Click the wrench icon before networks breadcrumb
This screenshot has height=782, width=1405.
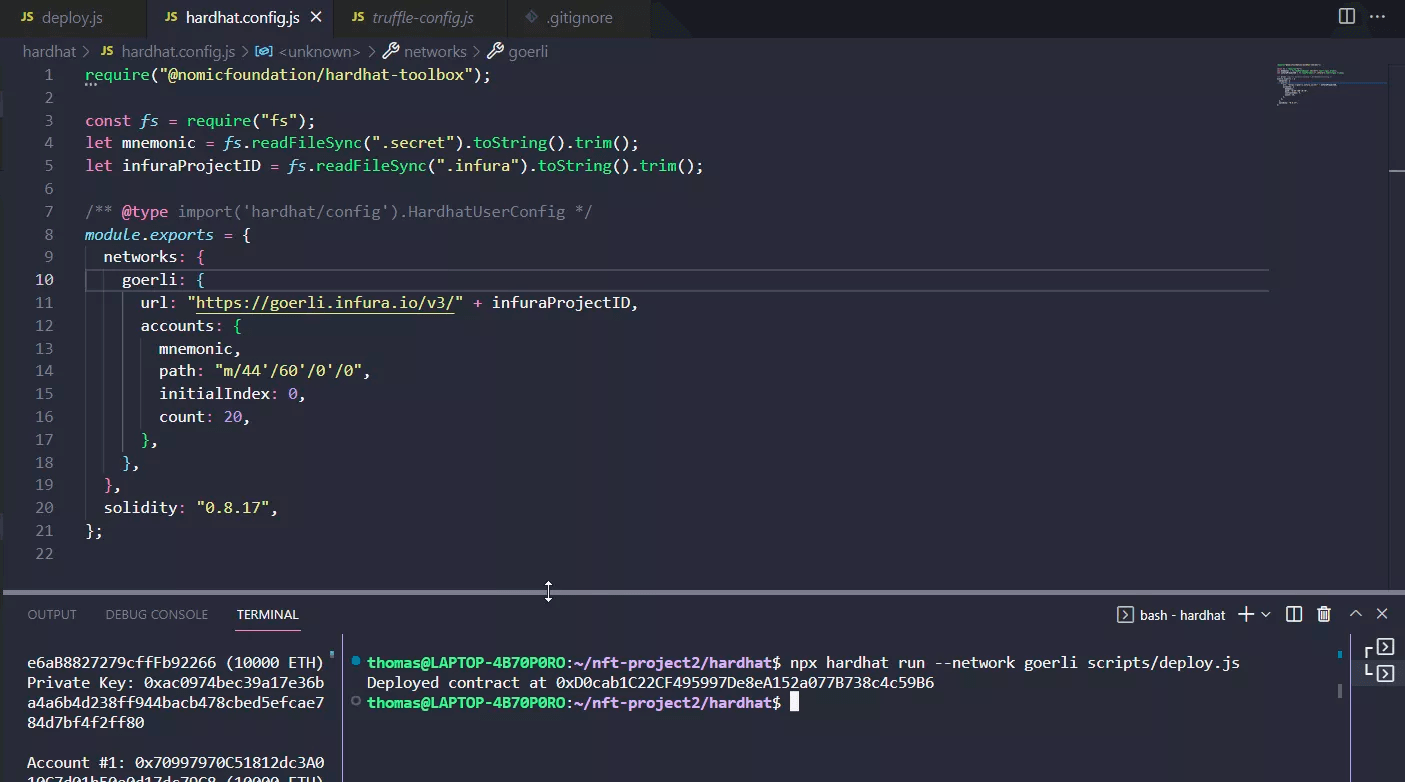(391, 51)
